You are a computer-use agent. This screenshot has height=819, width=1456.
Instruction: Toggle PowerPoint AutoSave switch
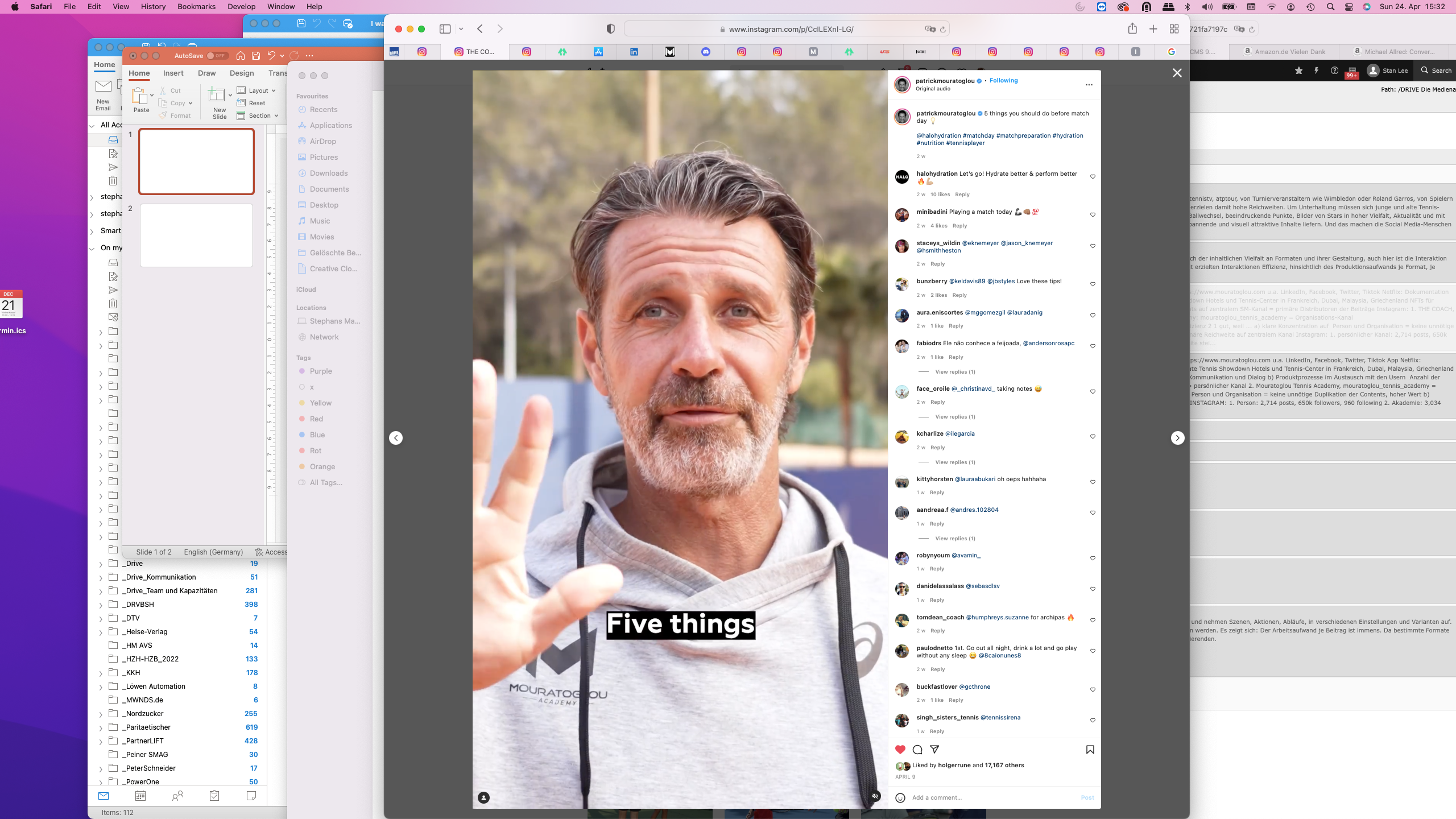click(x=217, y=56)
